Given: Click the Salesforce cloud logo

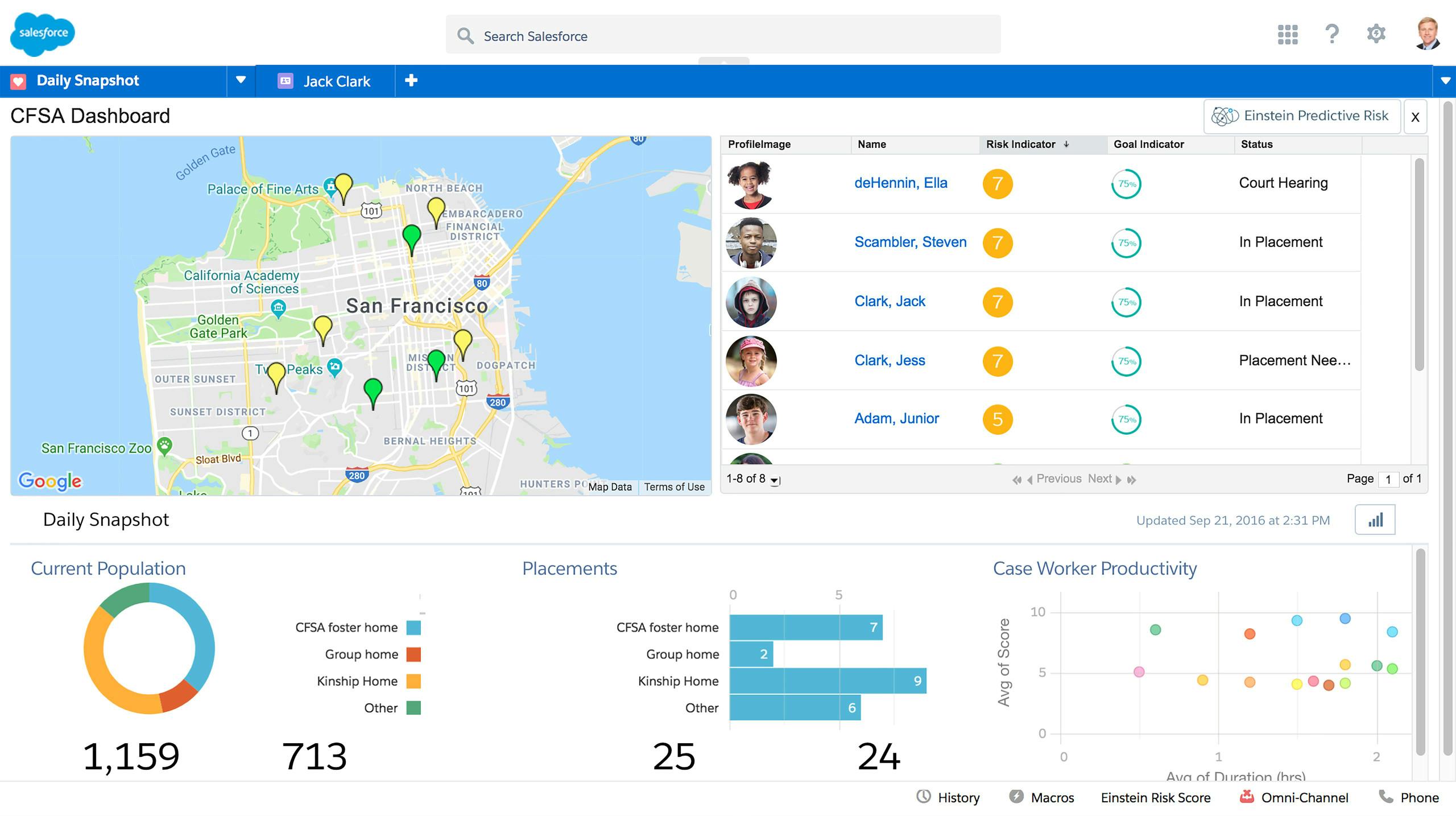Looking at the screenshot, I should tap(43, 34).
